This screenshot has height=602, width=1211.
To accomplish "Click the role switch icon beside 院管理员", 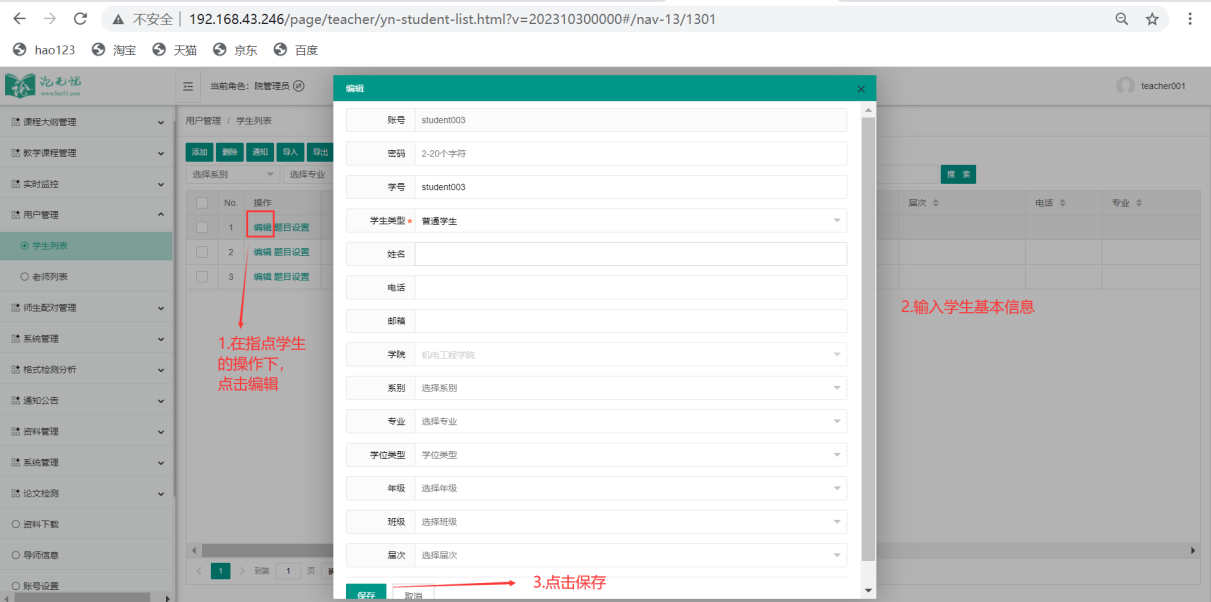I will coord(298,86).
